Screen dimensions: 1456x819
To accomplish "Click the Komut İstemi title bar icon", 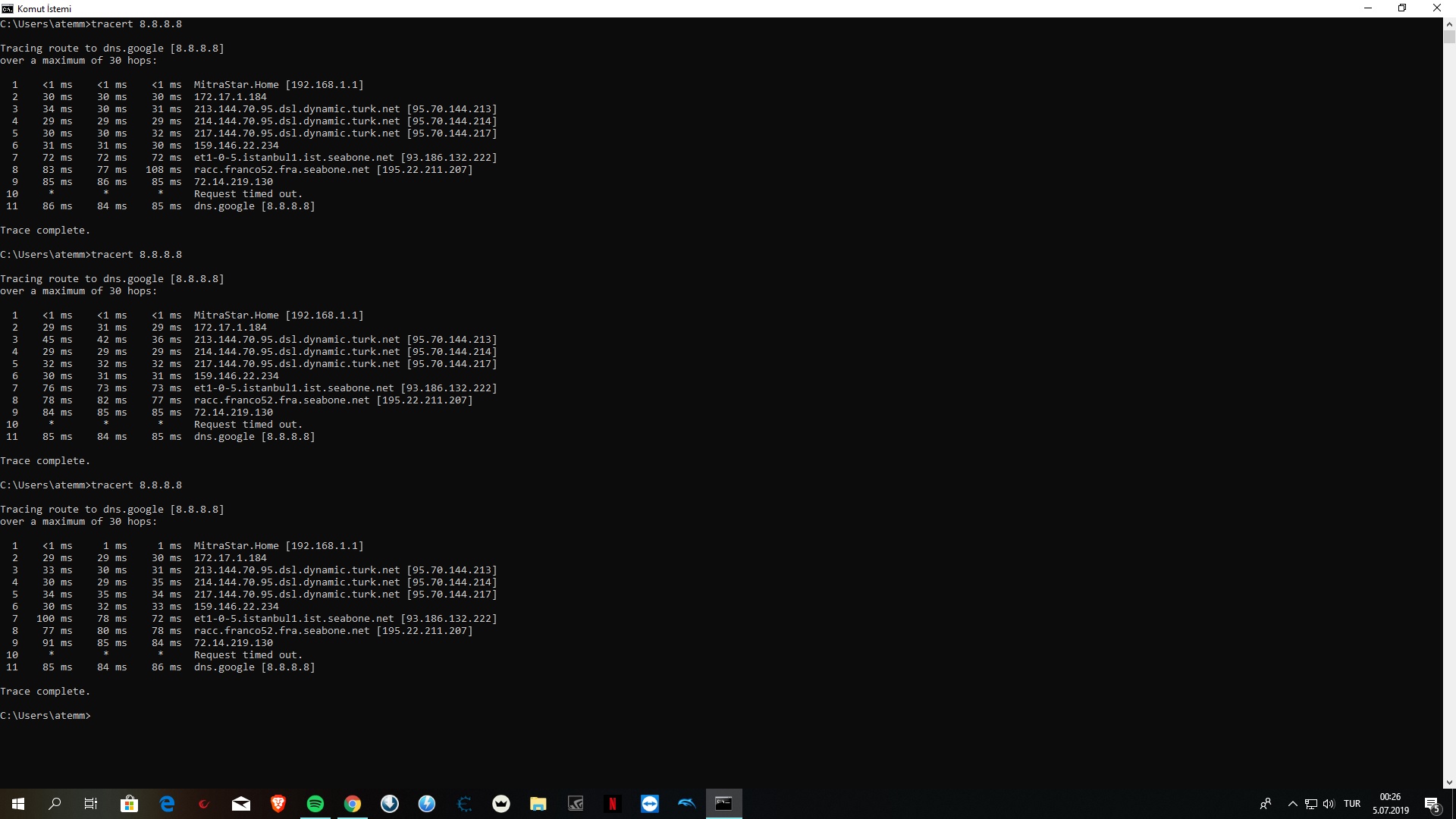I will click(x=8, y=8).
